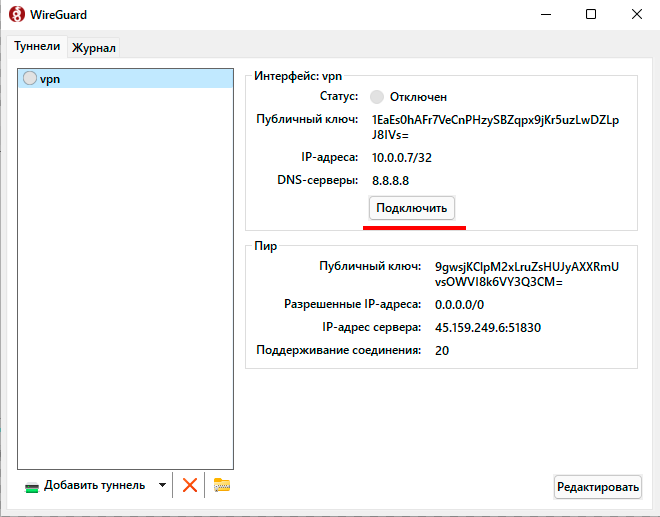The height and width of the screenshot is (517, 660).
Task: Click the Пир group title
Action: pos(266,246)
